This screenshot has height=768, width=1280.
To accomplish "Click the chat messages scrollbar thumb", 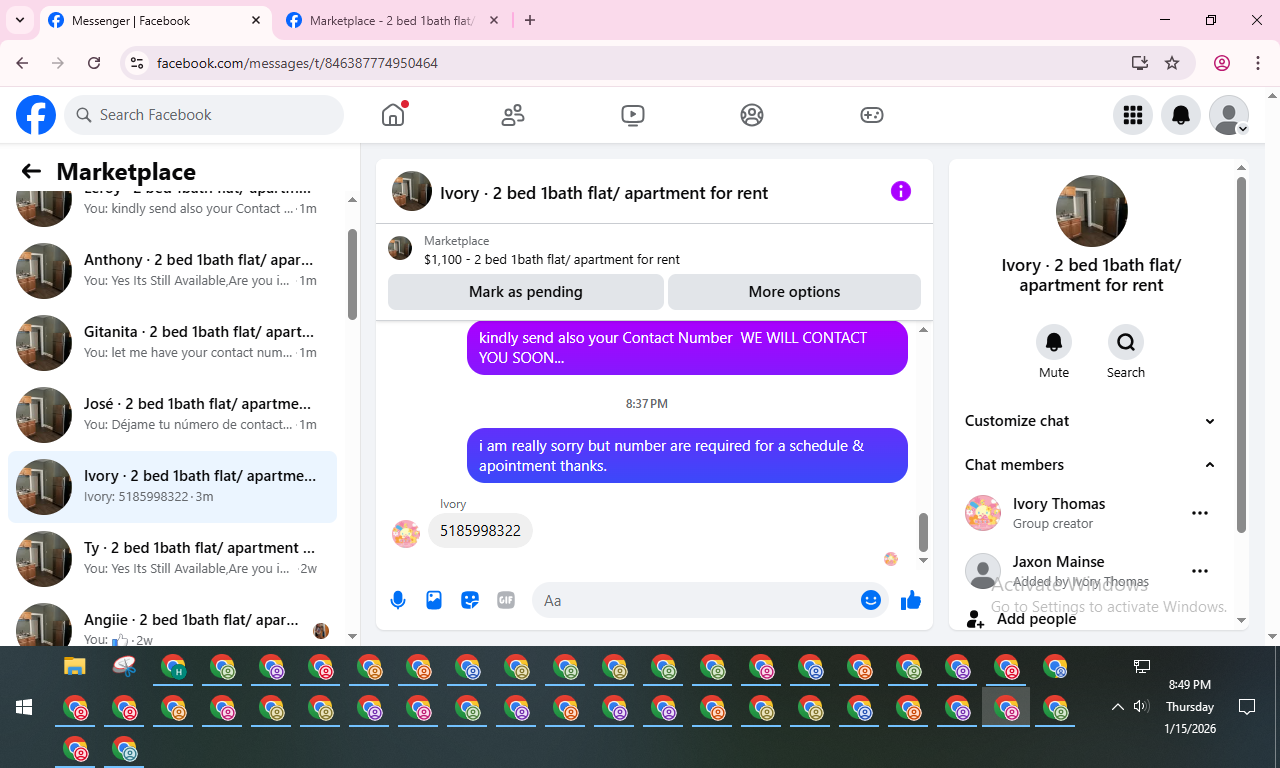I will click(923, 532).
